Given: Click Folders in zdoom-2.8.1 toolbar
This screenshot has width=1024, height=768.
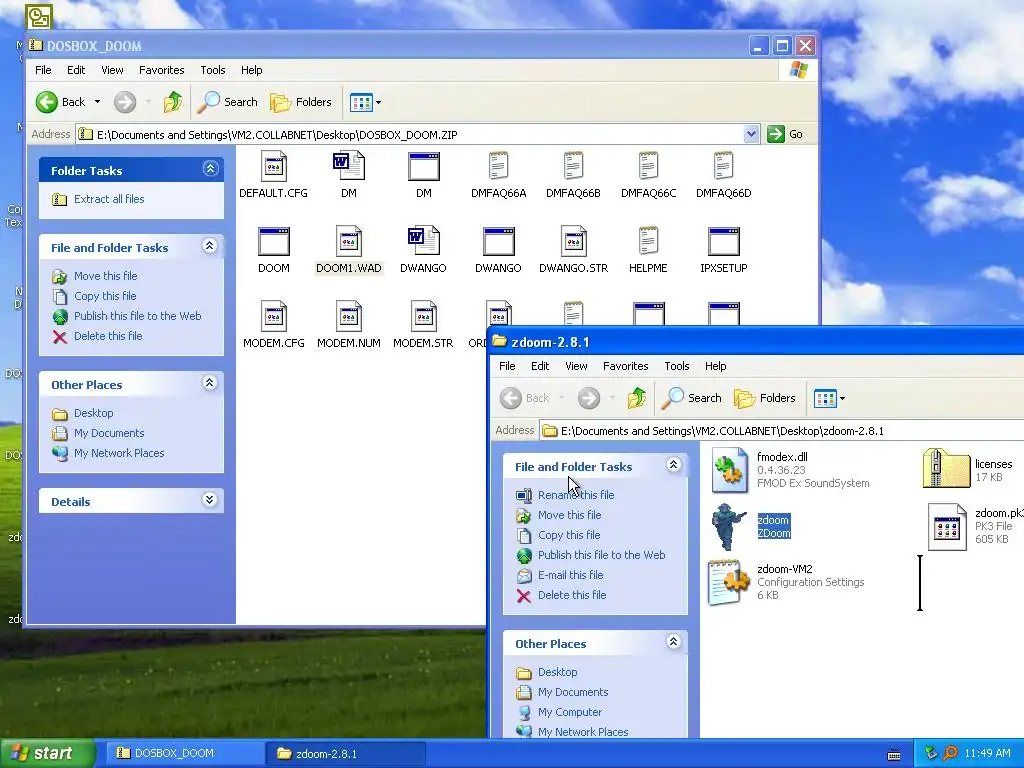Looking at the screenshot, I should (765, 398).
